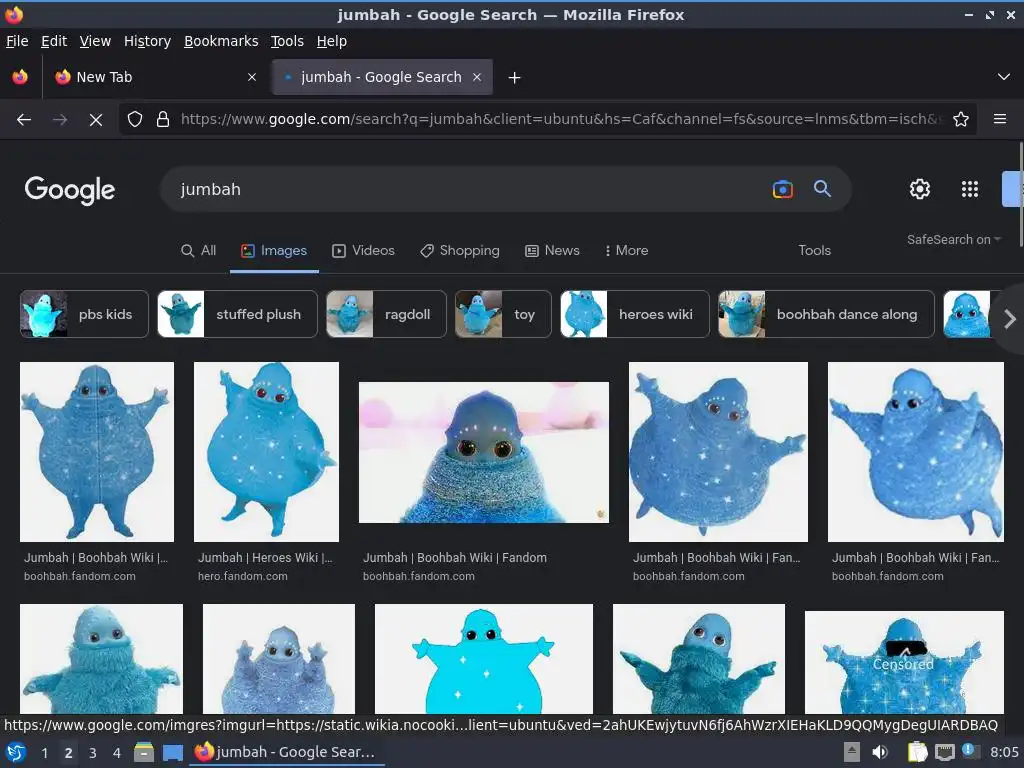Open the Edit menu
The image size is (1024, 768).
[x=54, y=41]
